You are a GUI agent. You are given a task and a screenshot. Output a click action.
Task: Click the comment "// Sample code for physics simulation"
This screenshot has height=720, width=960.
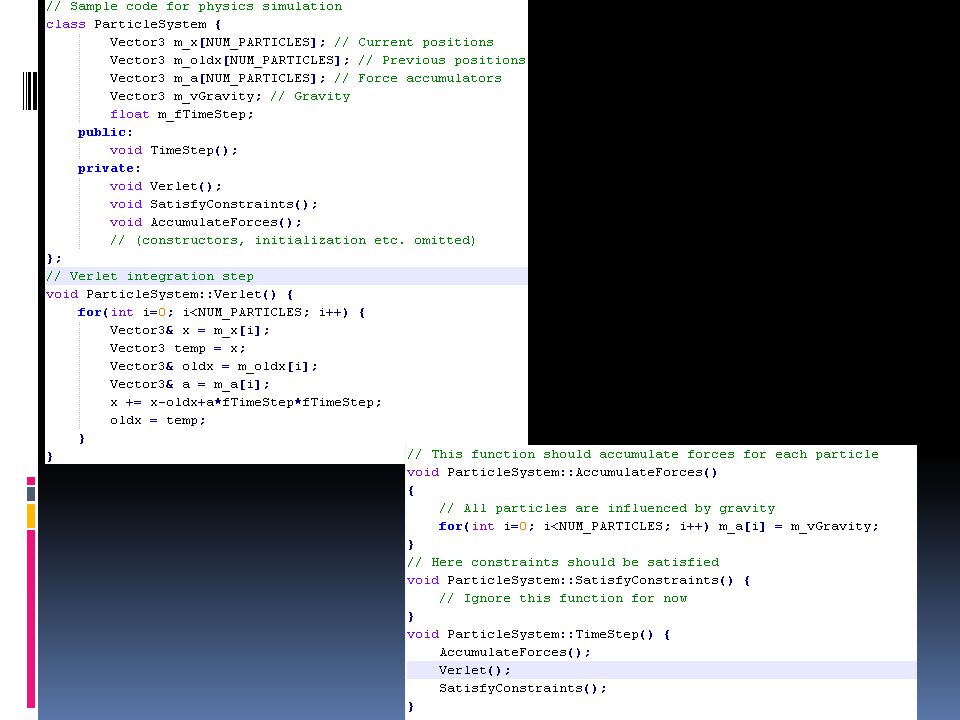[194, 7]
